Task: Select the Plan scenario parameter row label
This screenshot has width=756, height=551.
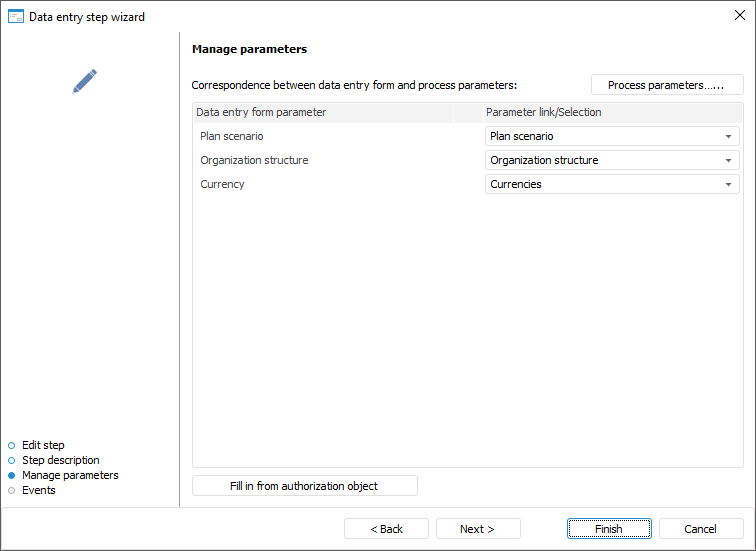Action: (231, 136)
